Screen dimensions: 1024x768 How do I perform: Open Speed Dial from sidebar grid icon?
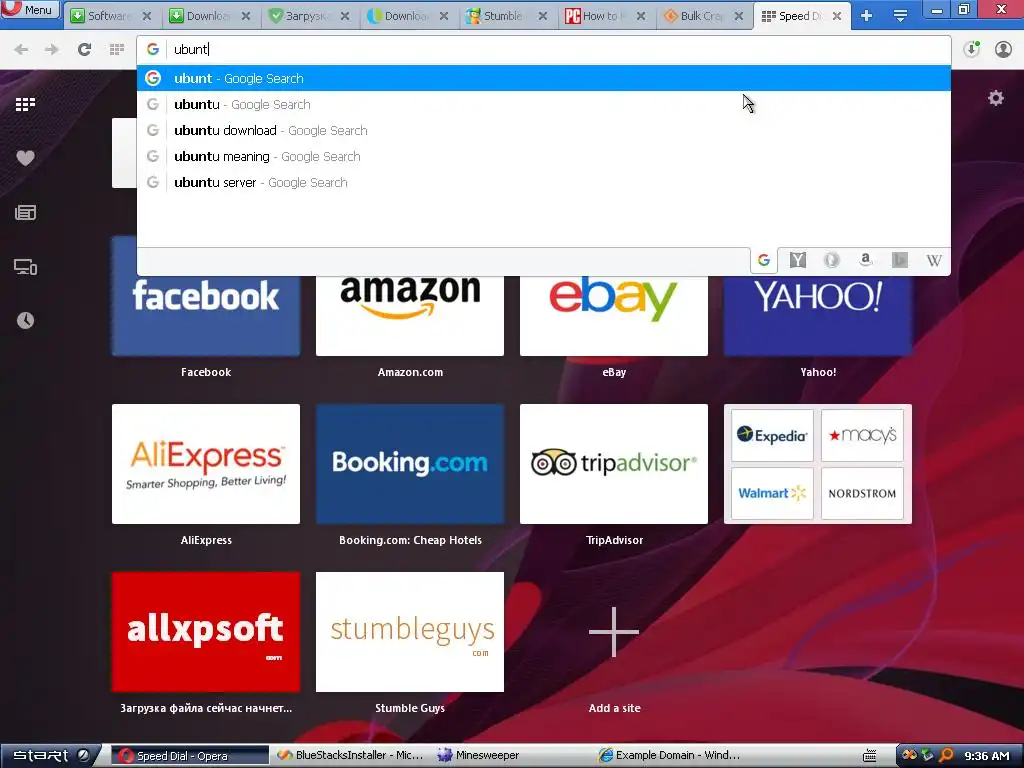tap(25, 104)
